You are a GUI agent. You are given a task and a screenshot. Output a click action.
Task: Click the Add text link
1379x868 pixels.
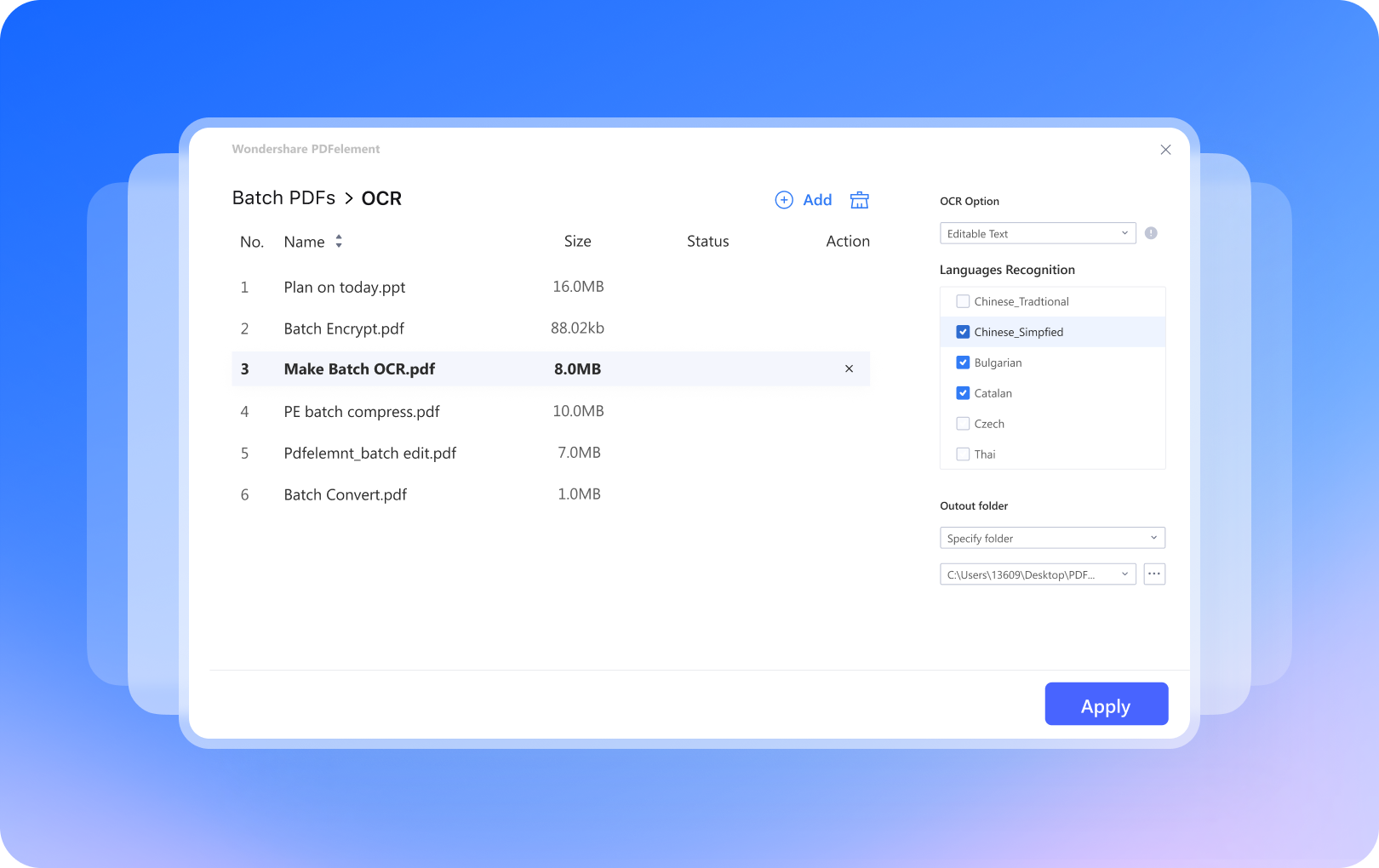tap(817, 200)
